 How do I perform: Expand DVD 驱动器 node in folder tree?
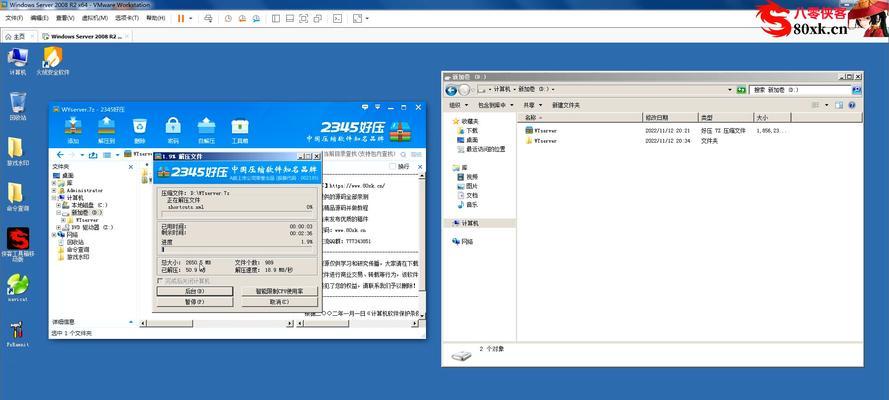58,227
